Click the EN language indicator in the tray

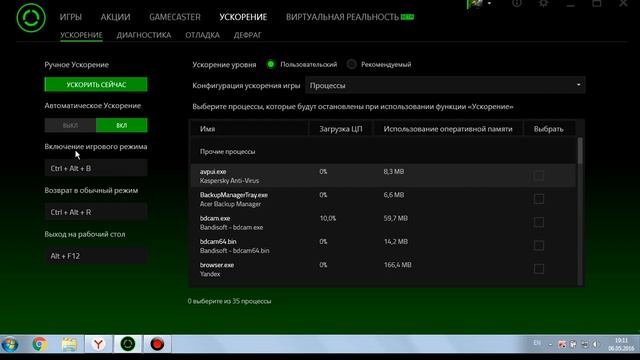pos(537,343)
